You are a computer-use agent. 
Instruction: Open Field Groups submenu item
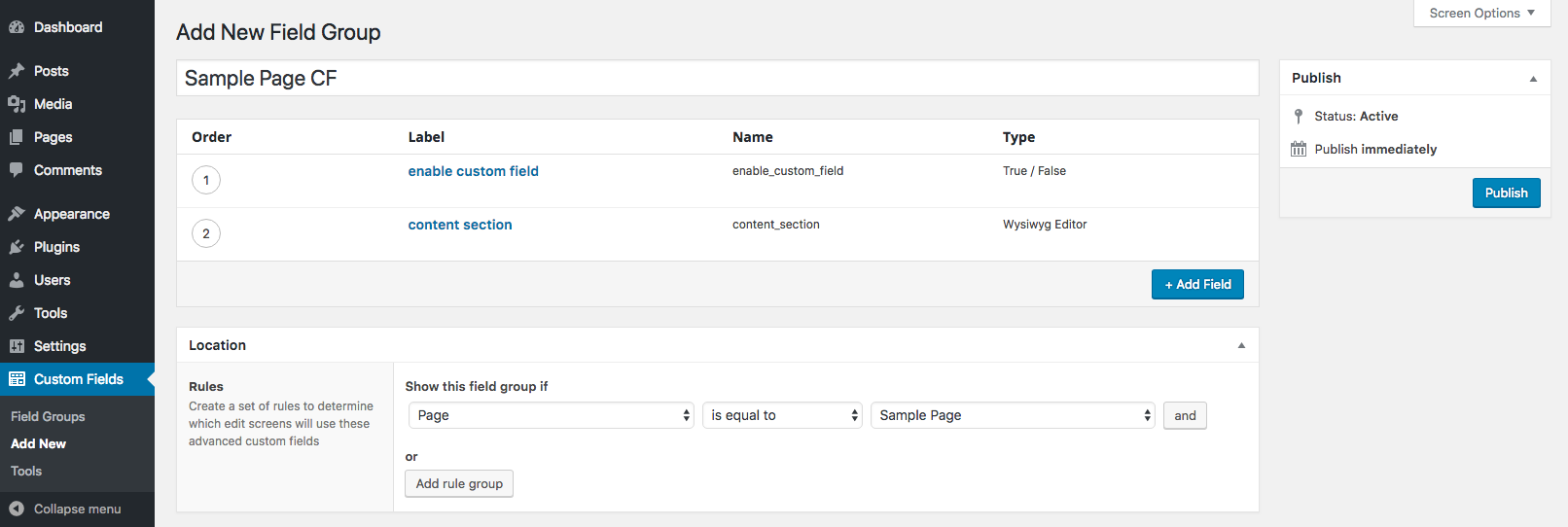[48, 416]
